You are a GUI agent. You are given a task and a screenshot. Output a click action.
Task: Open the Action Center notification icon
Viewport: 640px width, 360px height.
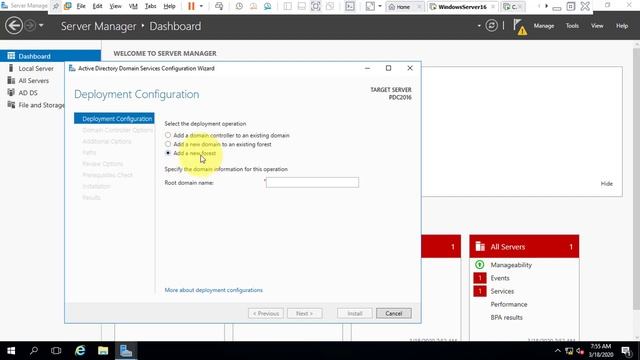point(626,351)
